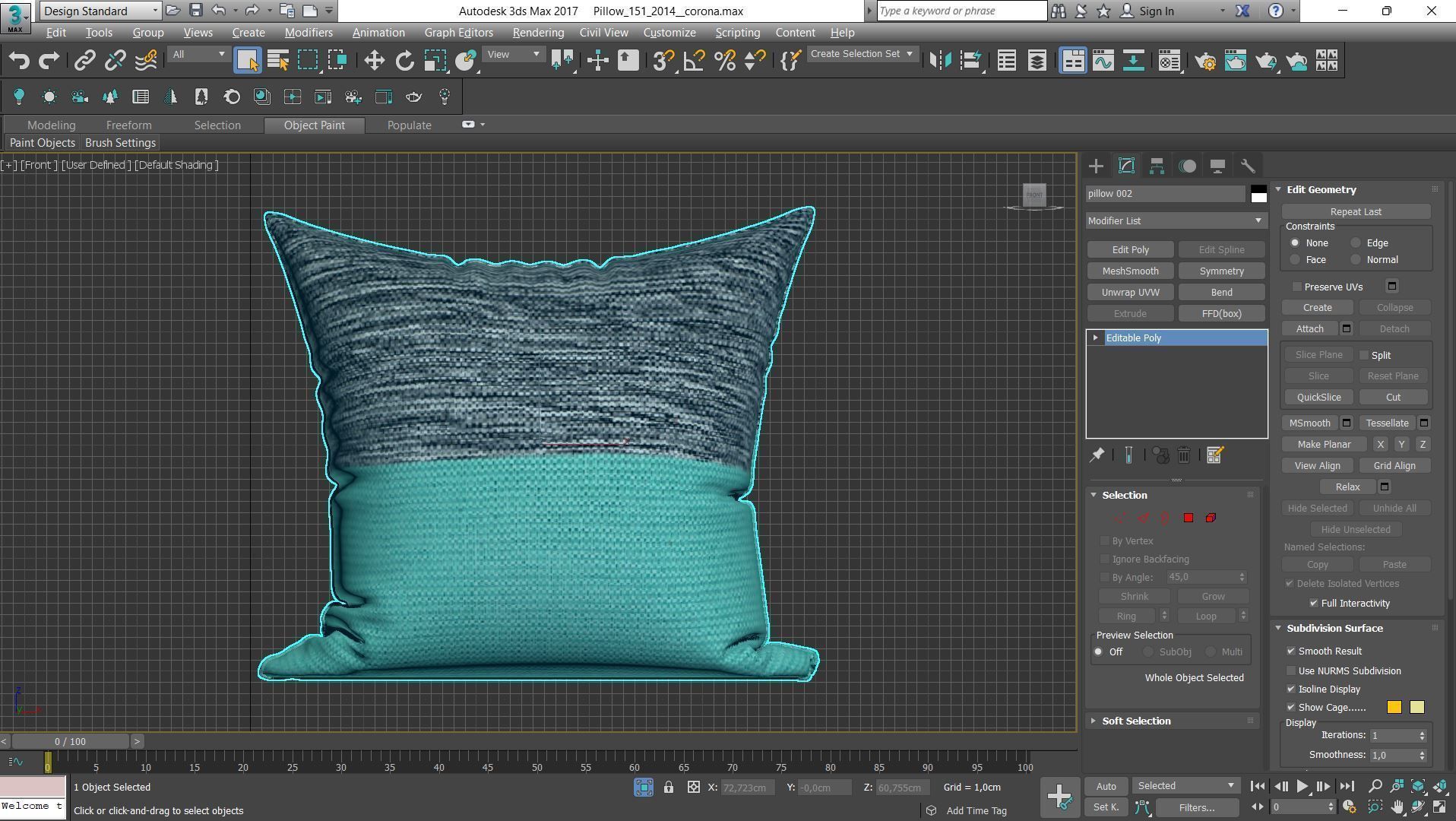
Task: Select the None constraint radio button
Action: [1295, 243]
